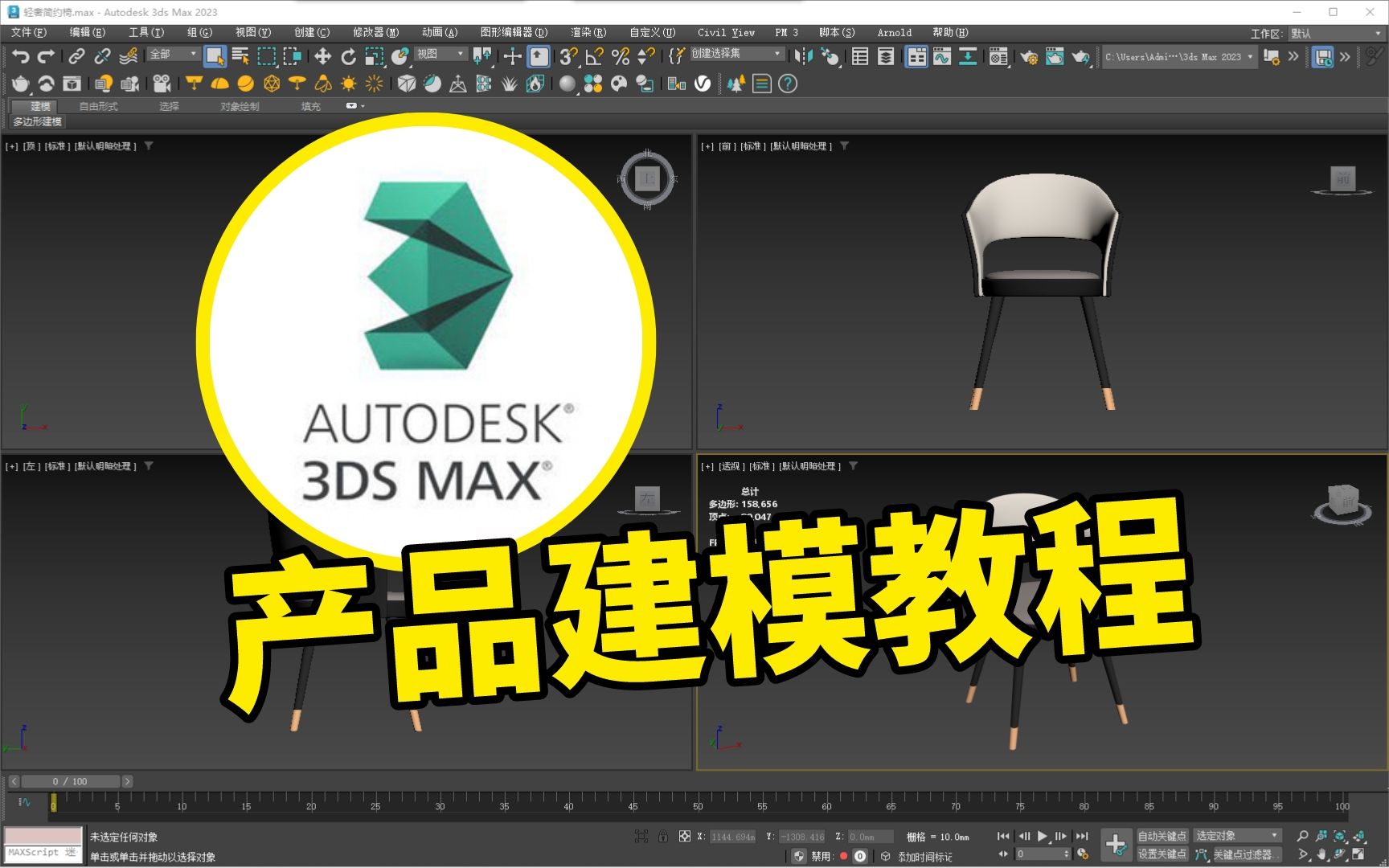Screen dimensions: 1389x868
Task: Toggle Spinner Snap
Action: coord(646,56)
